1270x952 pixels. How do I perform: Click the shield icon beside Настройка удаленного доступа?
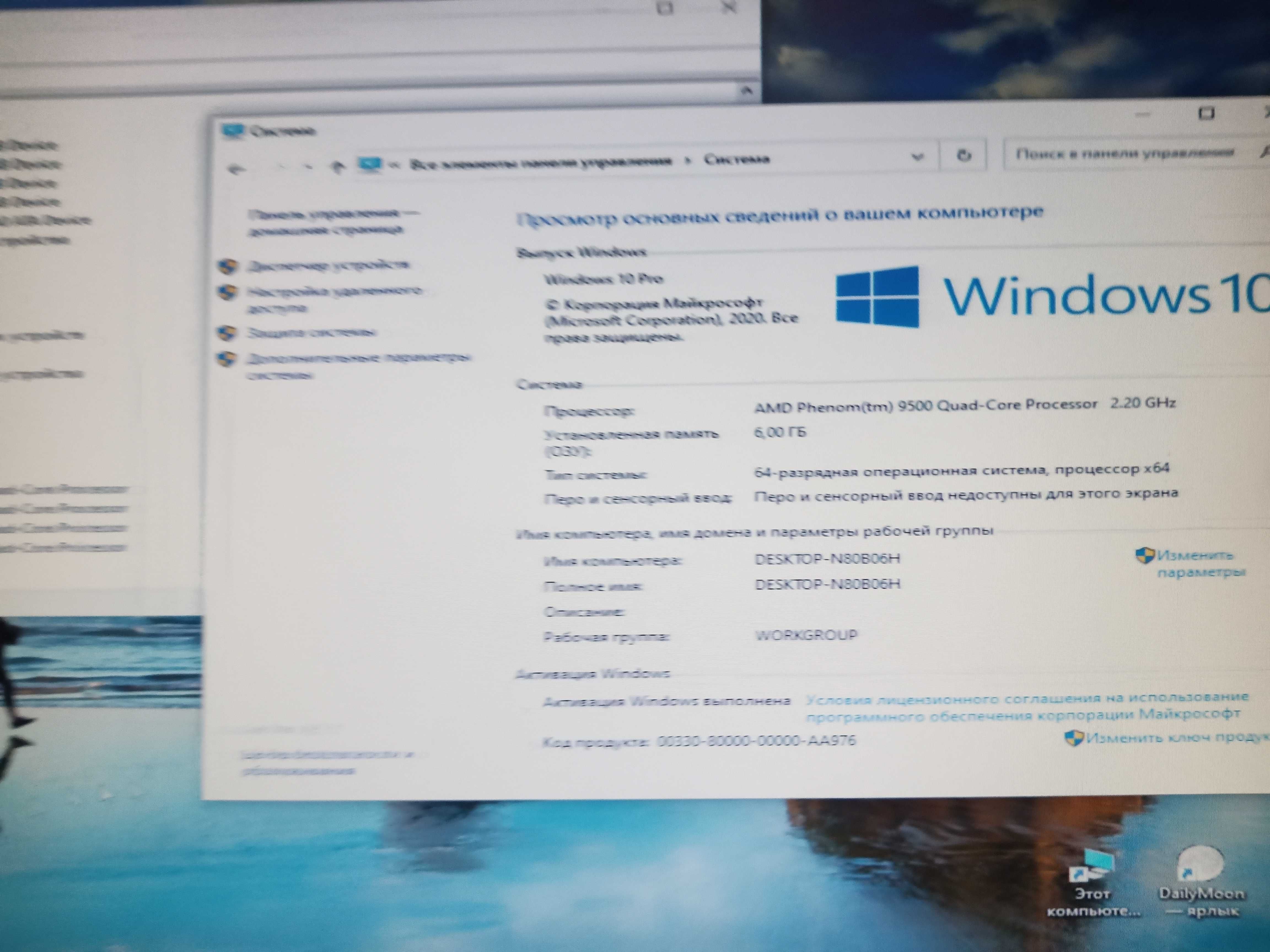coord(228,292)
